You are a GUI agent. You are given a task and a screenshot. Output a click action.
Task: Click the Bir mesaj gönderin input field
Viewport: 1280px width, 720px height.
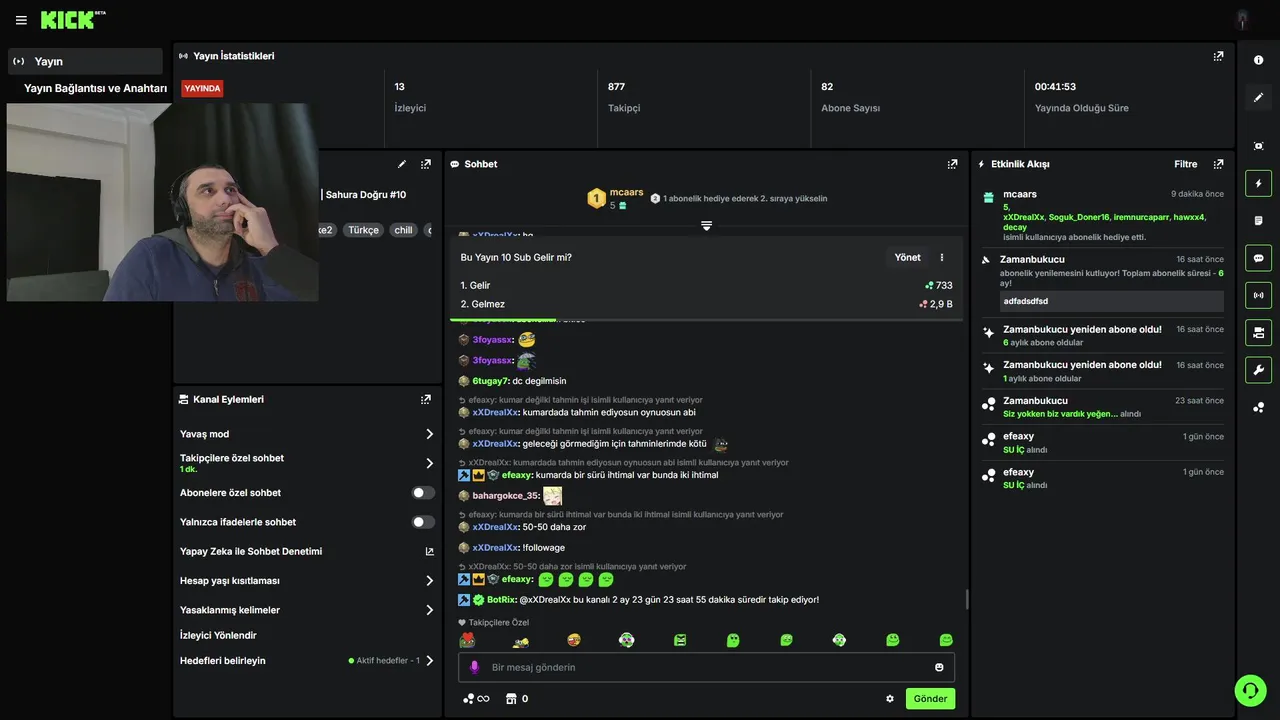pyautogui.click(x=706, y=667)
